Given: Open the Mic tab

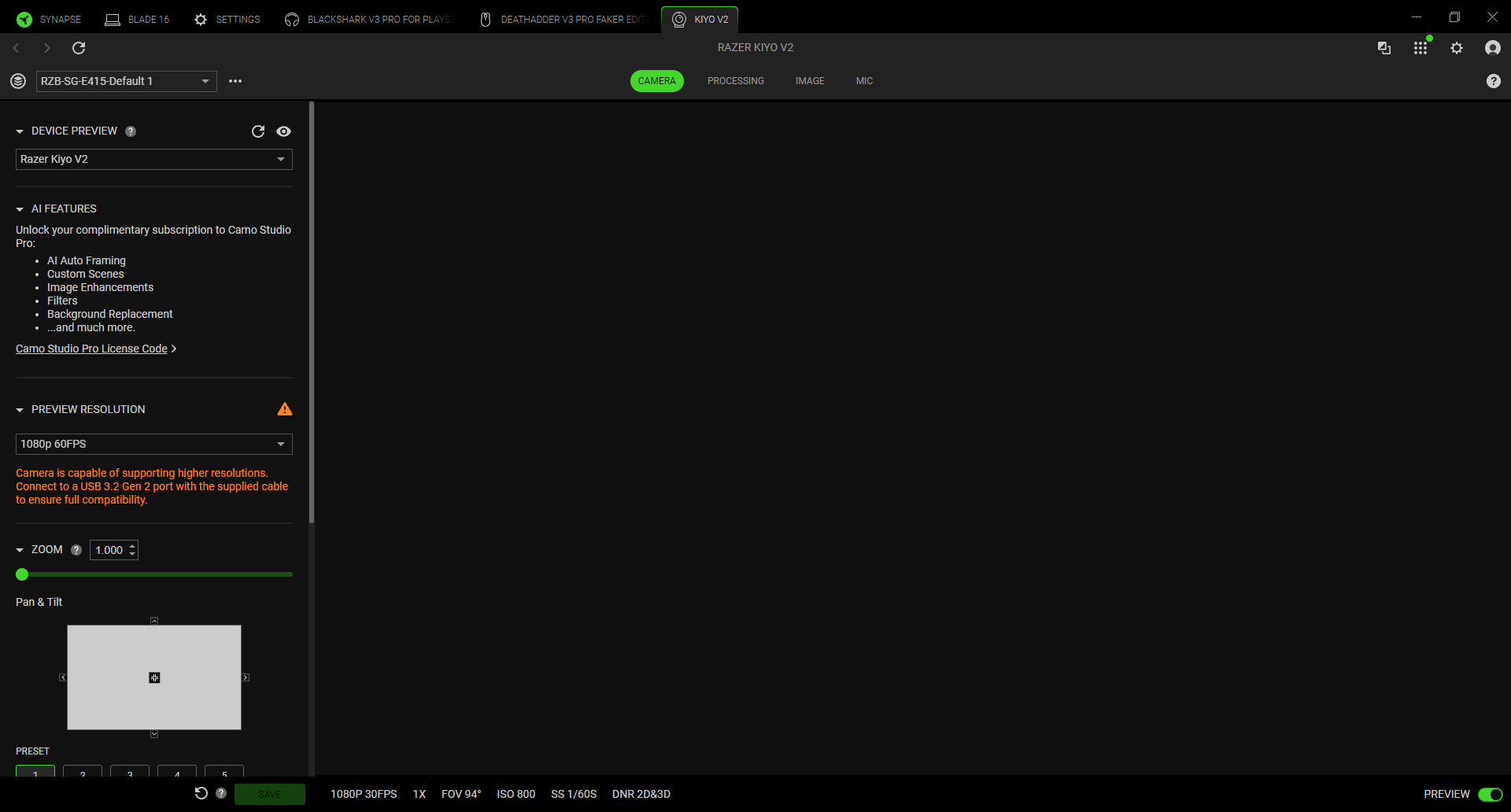Looking at the screenshot, I should click(864, 81).
